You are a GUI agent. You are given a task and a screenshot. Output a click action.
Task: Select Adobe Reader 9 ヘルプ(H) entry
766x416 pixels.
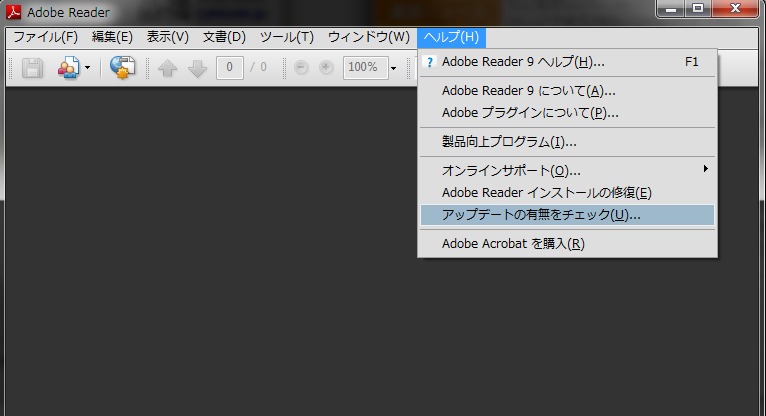point(567,62)
